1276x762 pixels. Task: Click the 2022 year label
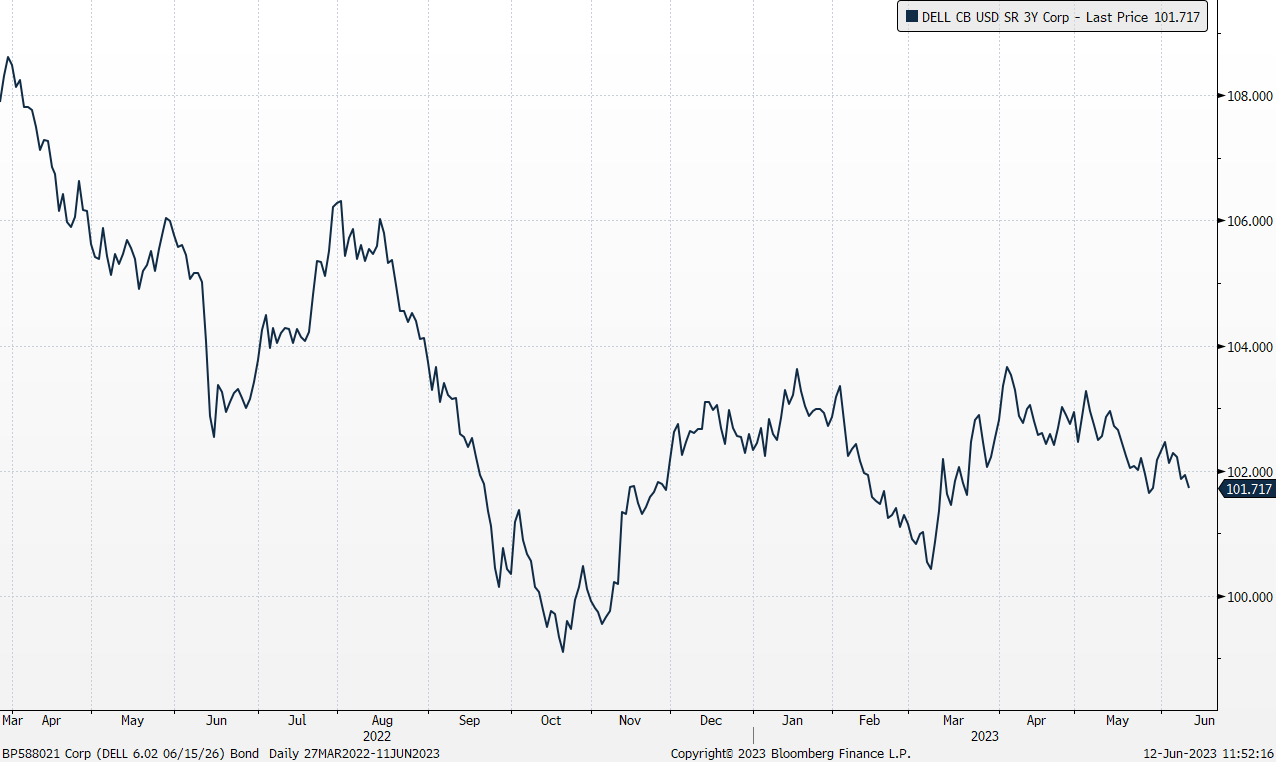(378, 735)
